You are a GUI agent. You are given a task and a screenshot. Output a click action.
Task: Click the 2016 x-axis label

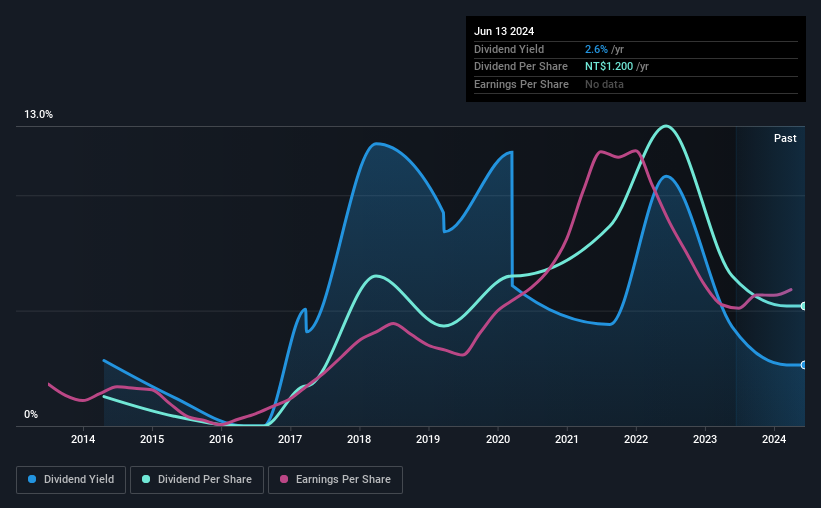221,439
